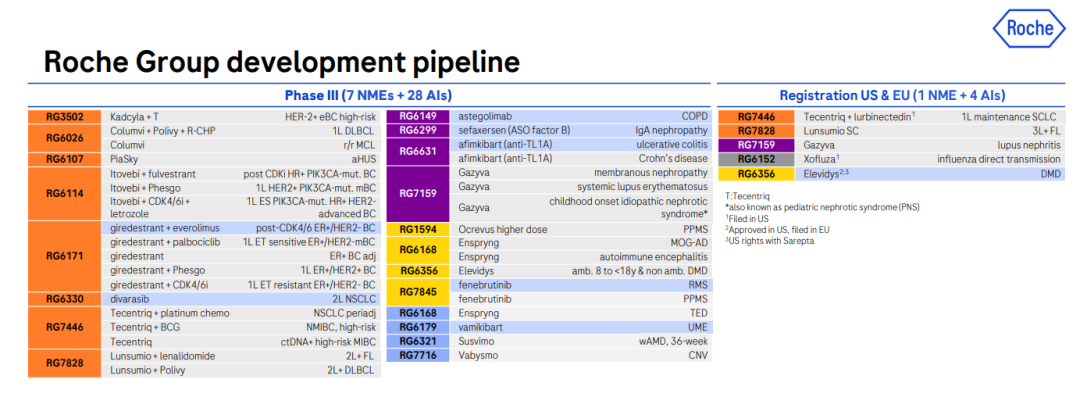Click 'giredestrant + Phesgo' entry

pos(157,270)
